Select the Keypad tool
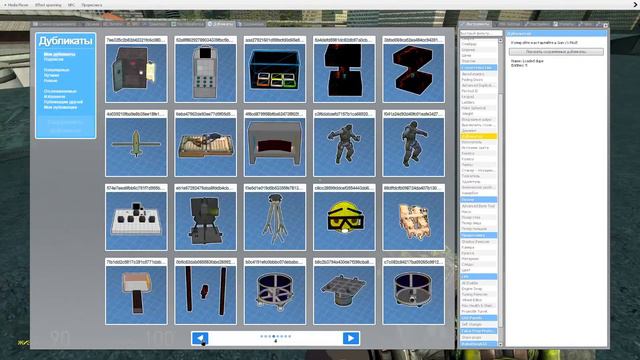Screen dimensions: 640x360 478,97
